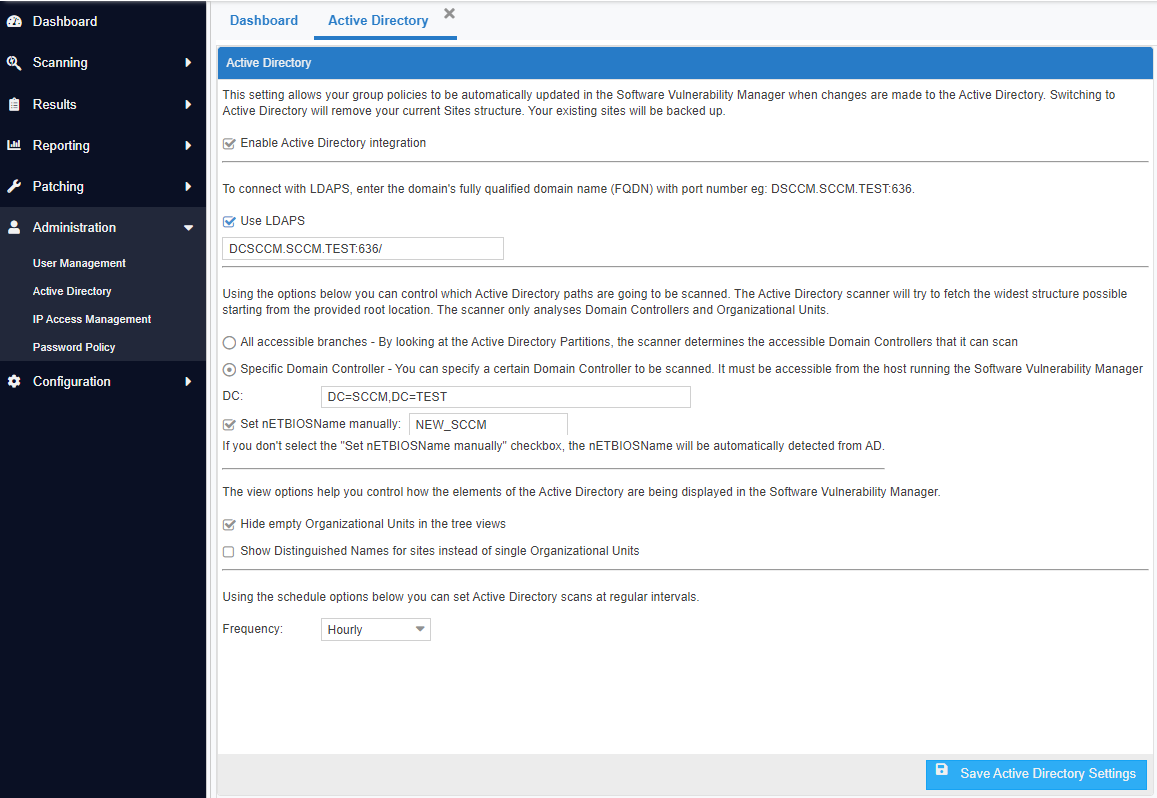Enable Show Distinguished Names for sites checkbox

[x=229, y=551]
